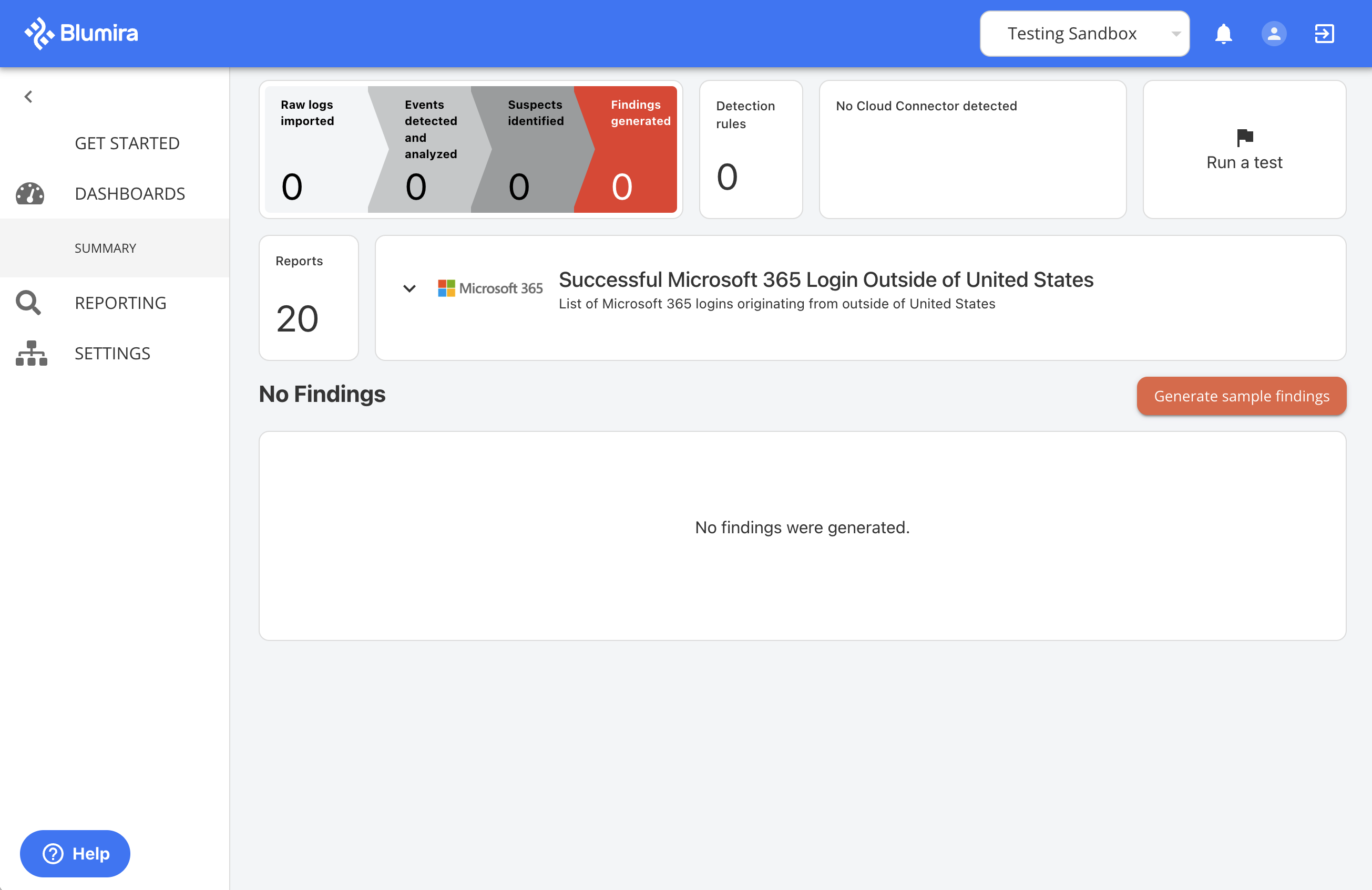Open the Reporting menu item
Image resolution: width=1372 pixels, height=890 pixels.
click(x=120, y=303)
